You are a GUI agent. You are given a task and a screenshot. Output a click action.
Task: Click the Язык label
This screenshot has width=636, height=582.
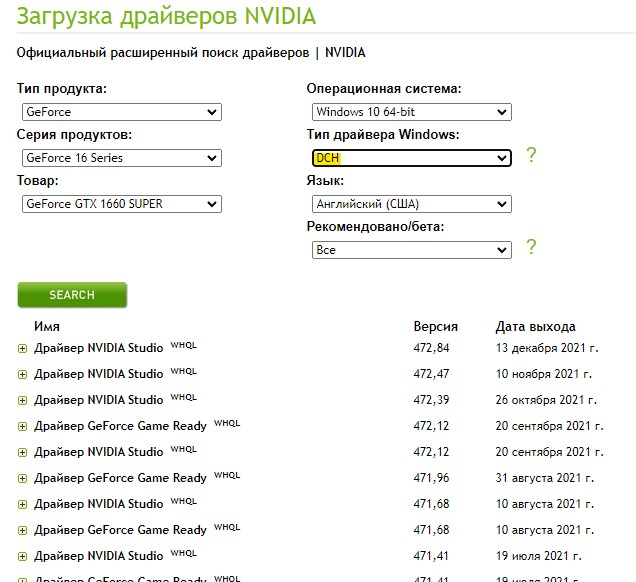coord(325,180)
